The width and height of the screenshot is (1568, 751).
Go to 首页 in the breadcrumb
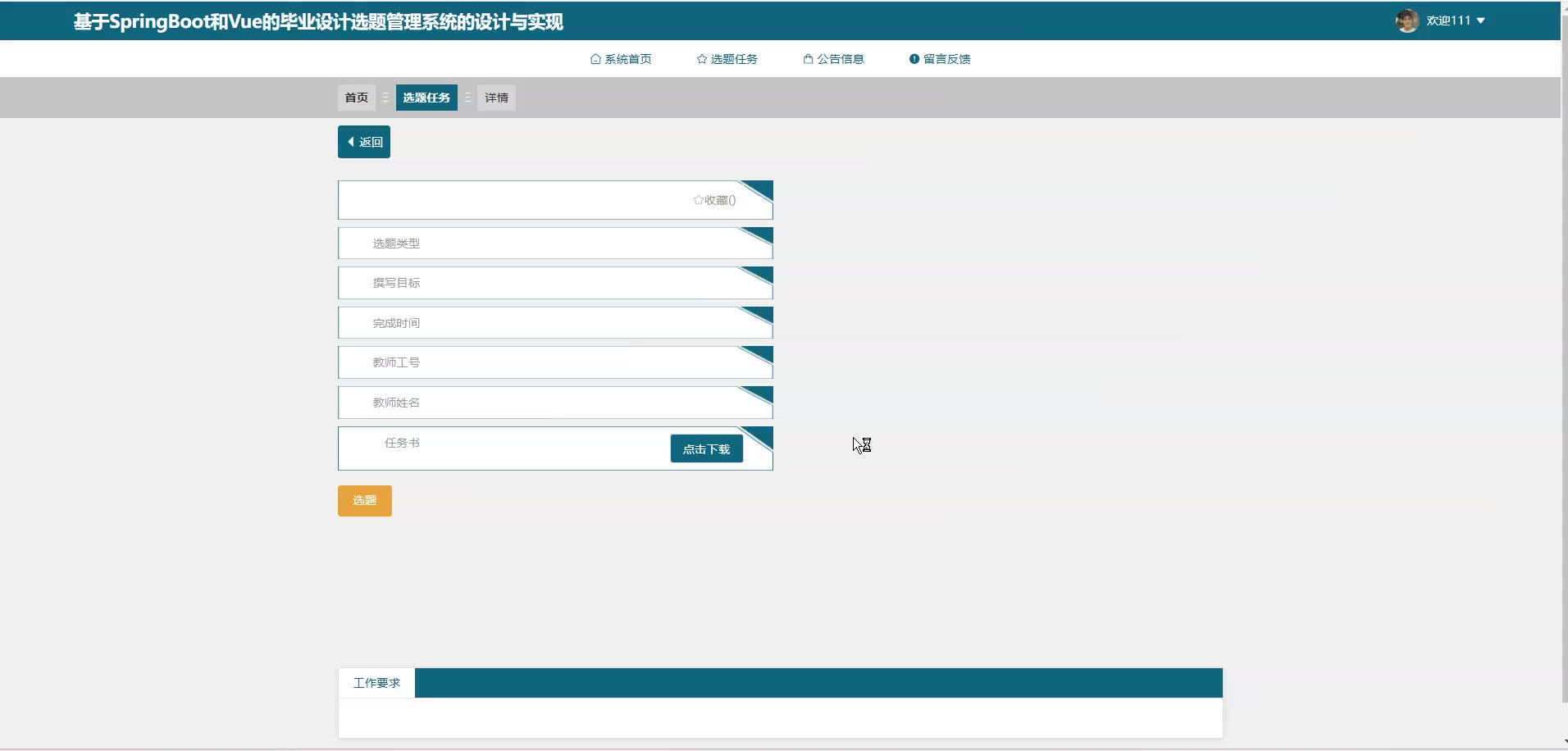pos(357,98)
